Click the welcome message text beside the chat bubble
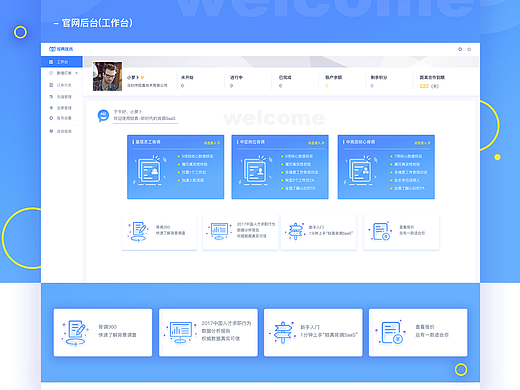Viewport: 520px width, 390px height. [x=144, y=115]
